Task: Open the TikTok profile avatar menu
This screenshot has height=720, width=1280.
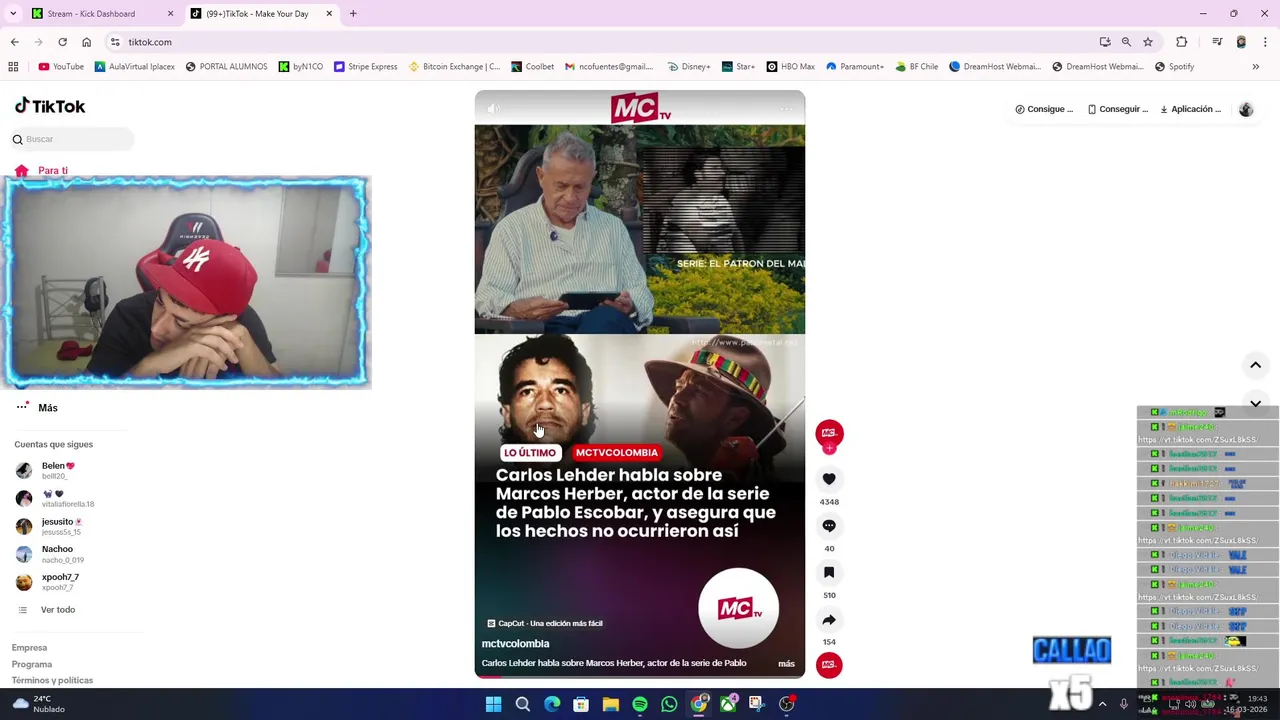Action: 1246,109
